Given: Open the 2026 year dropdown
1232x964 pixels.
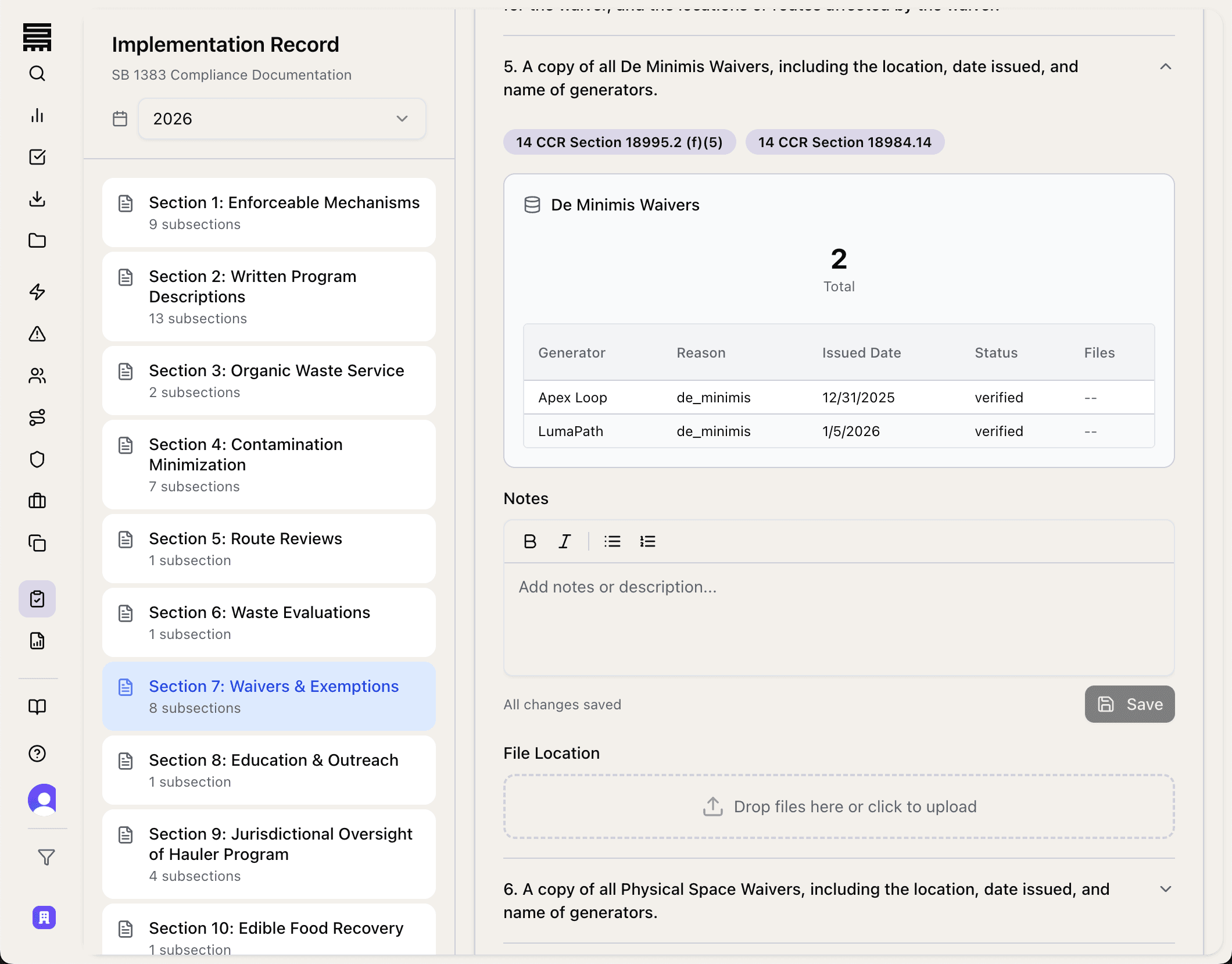Looking at the screenshot, I should click(282, 119).
